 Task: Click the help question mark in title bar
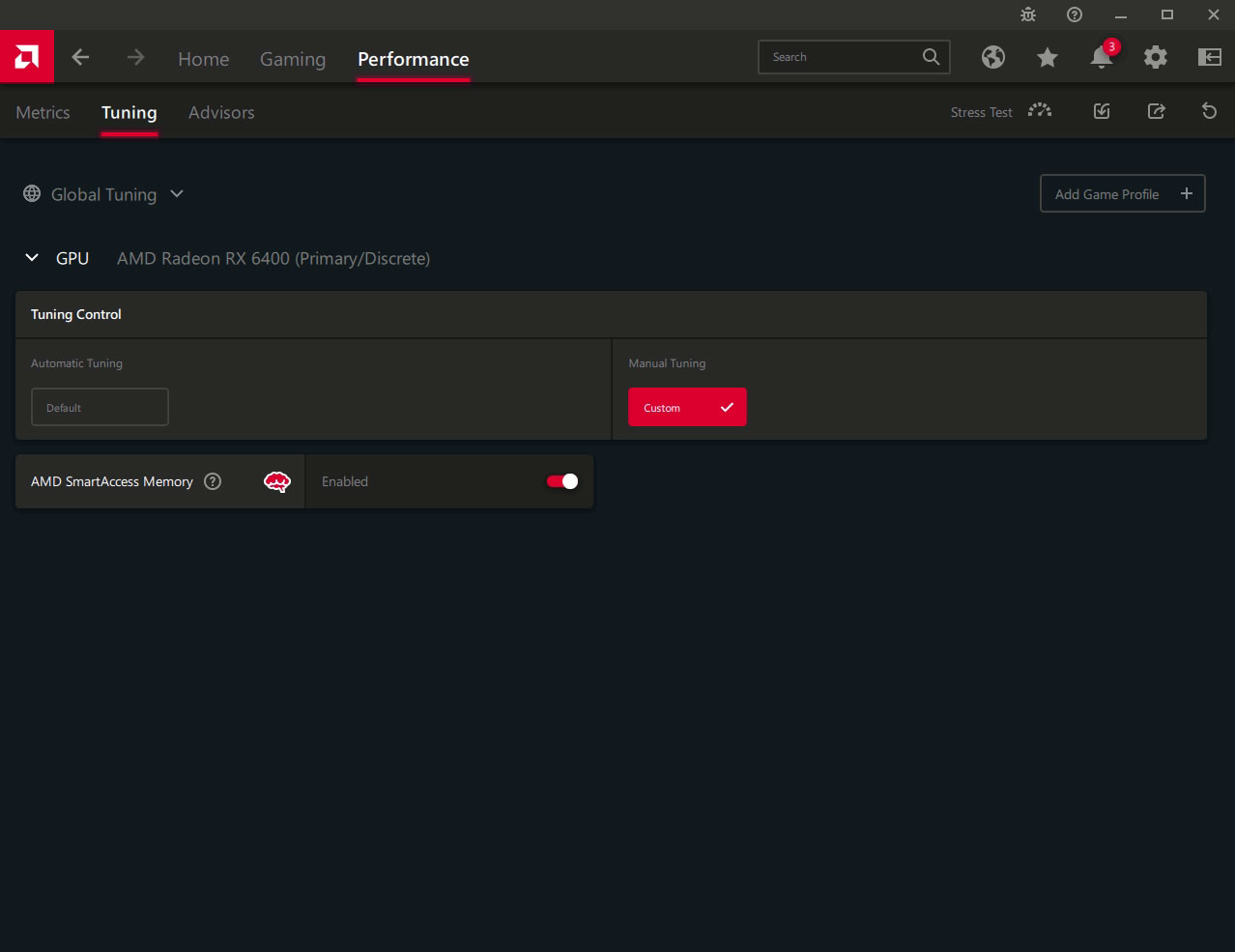[1075, 14]
